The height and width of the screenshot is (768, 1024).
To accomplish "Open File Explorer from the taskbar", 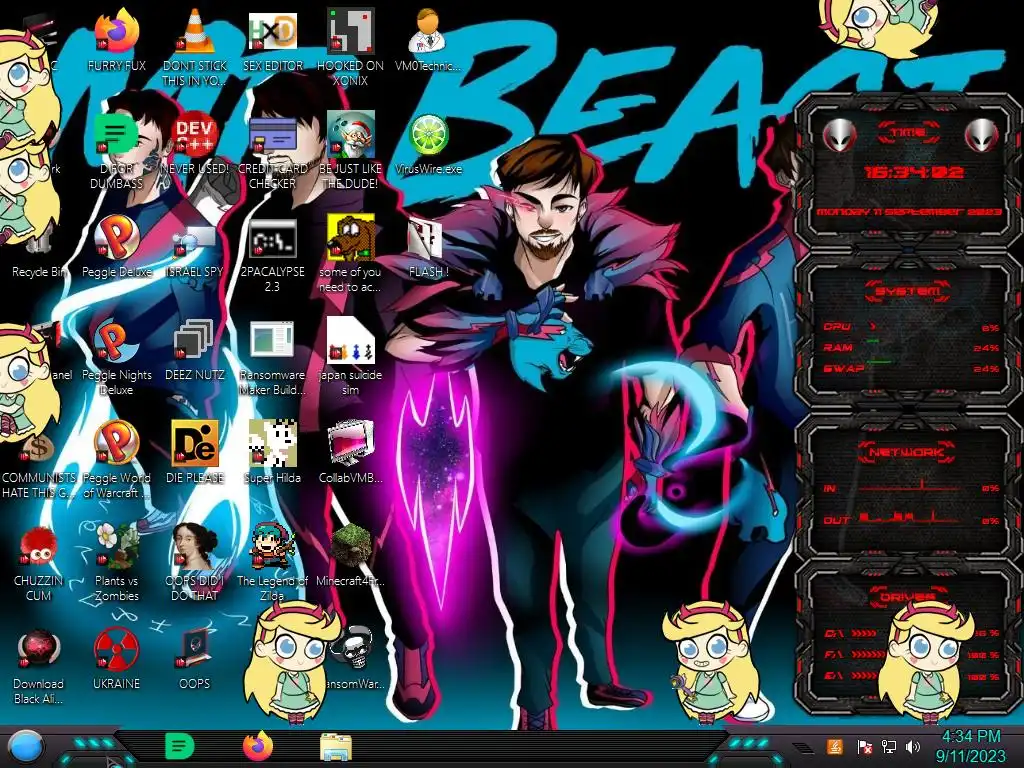I will (336, 747).
